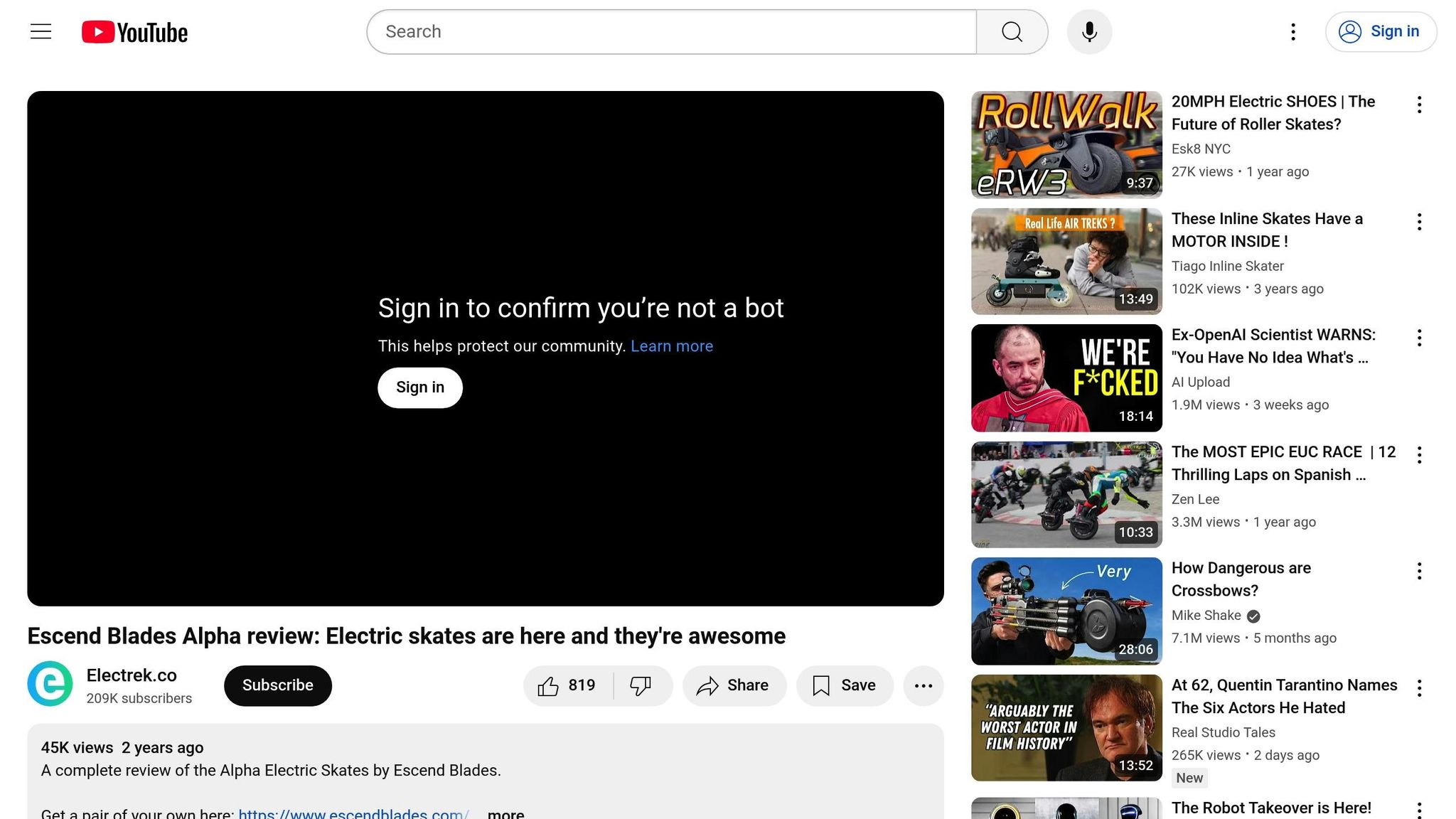This screenshot has height=819, width=1456.
Task: Open options for Inline Skates MOTOR video
Action: [x=1419, y=222]
